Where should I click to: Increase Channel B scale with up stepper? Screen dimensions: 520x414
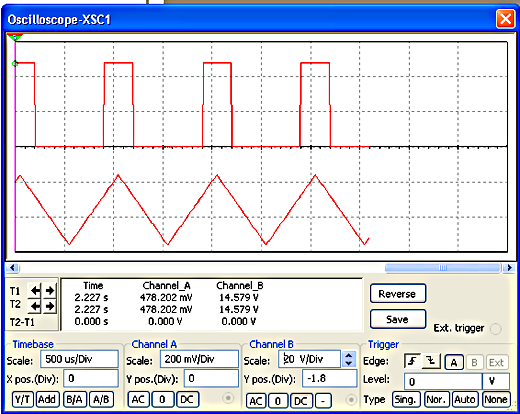(x=349, y=356)
